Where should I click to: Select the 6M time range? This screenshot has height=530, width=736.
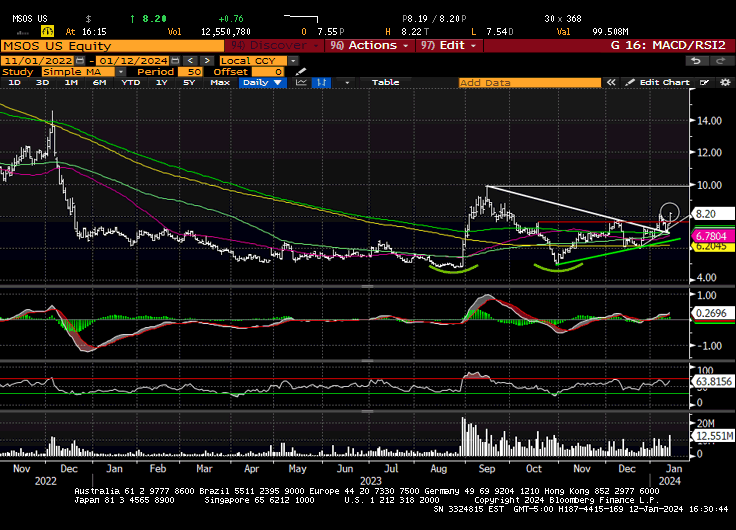pos(100,83)
